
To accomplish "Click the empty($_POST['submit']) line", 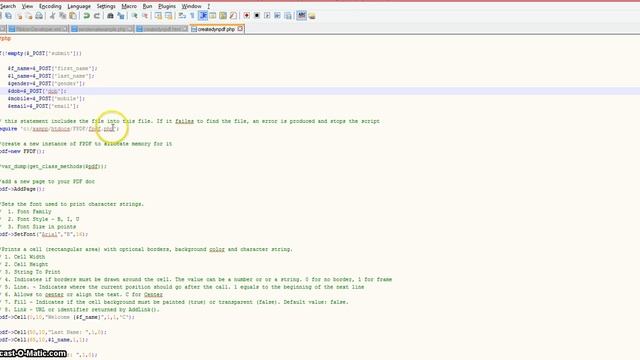I will pos(41,53).
